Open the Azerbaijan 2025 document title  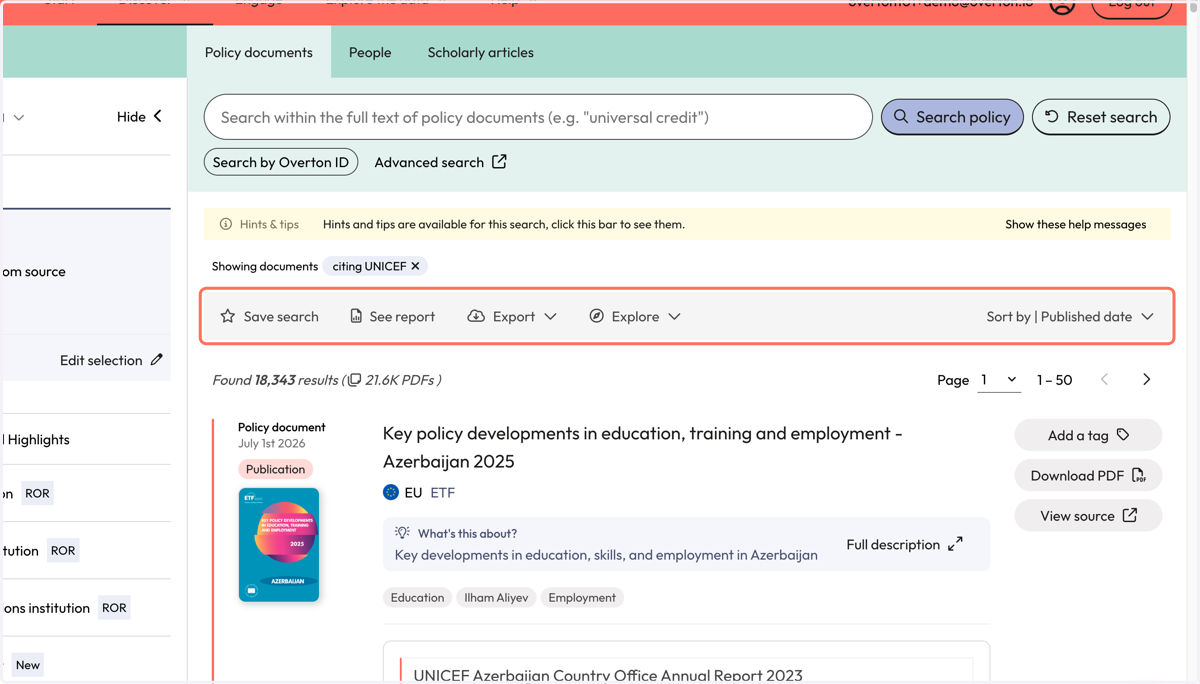pos(642,447)
